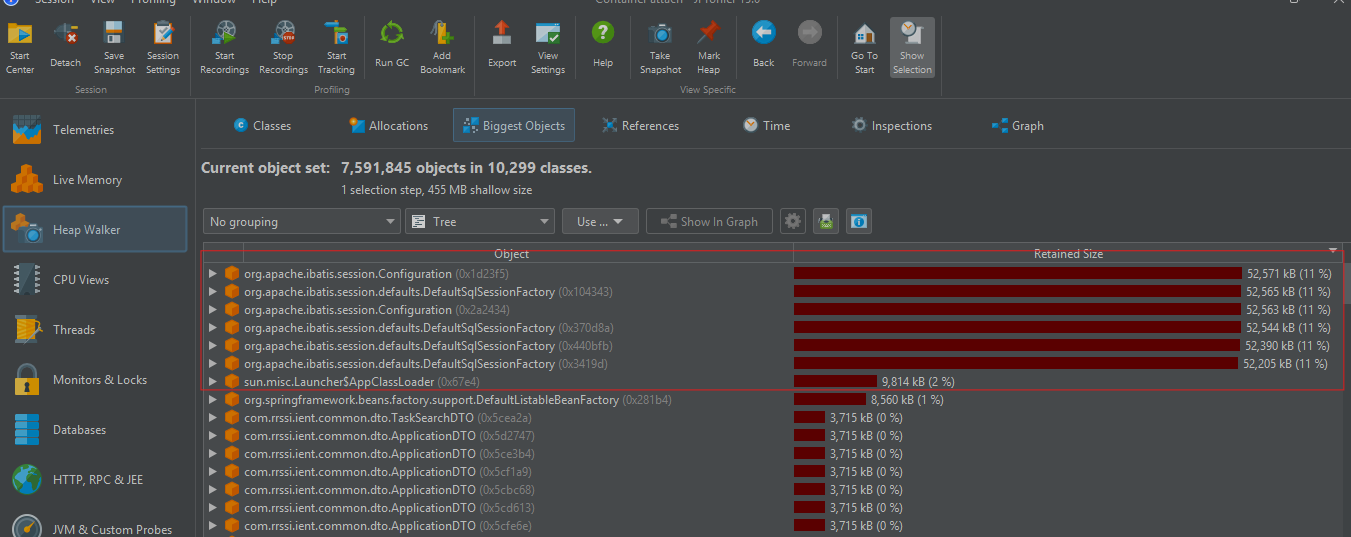Click the Export icon
This screenshot has height=537, width=1351.
tap(502, 47)
